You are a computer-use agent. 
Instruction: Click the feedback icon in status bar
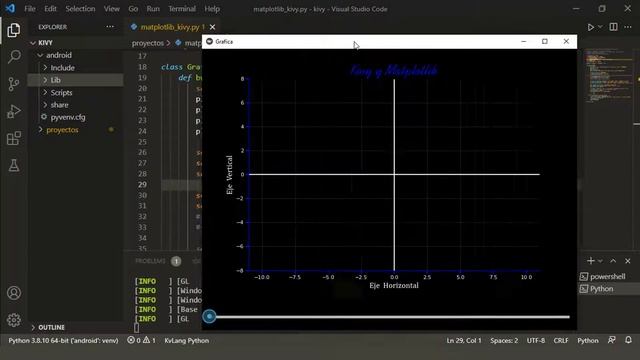click(611, 340)
